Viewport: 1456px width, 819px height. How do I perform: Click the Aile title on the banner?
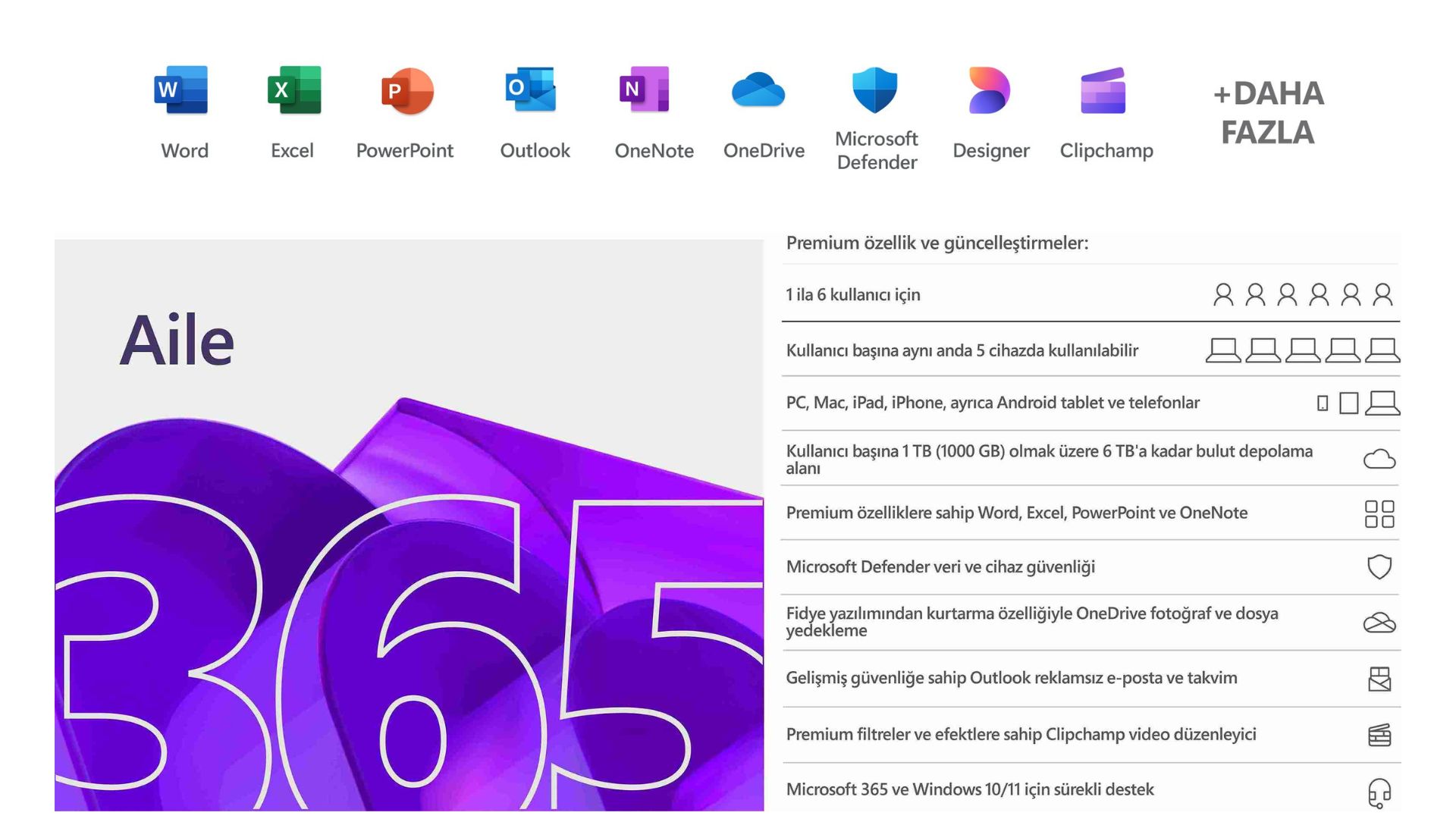click(177, 340)
